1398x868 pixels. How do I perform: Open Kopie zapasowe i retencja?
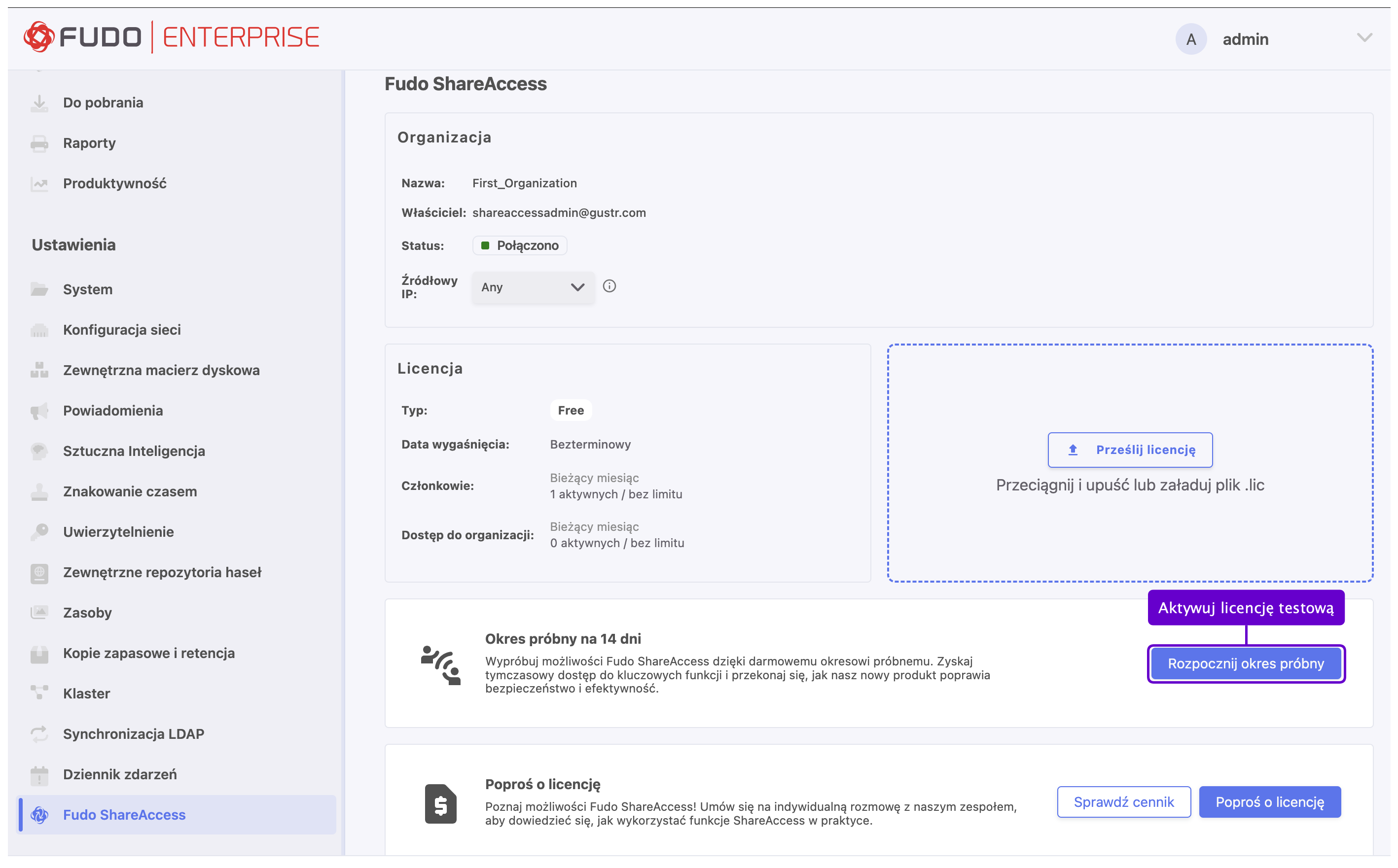pos(149,654)
